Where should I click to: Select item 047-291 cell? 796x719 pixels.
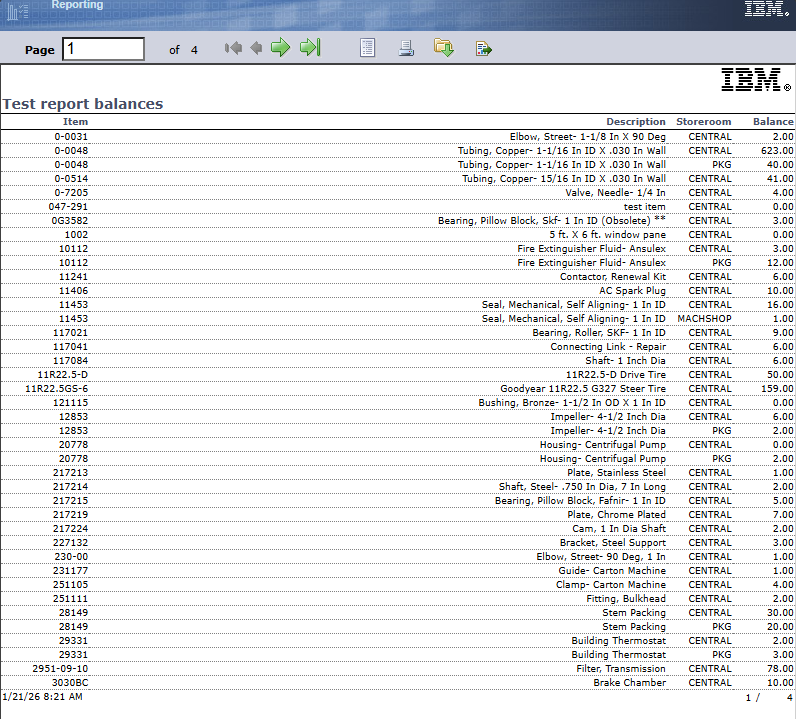(68, 207)
